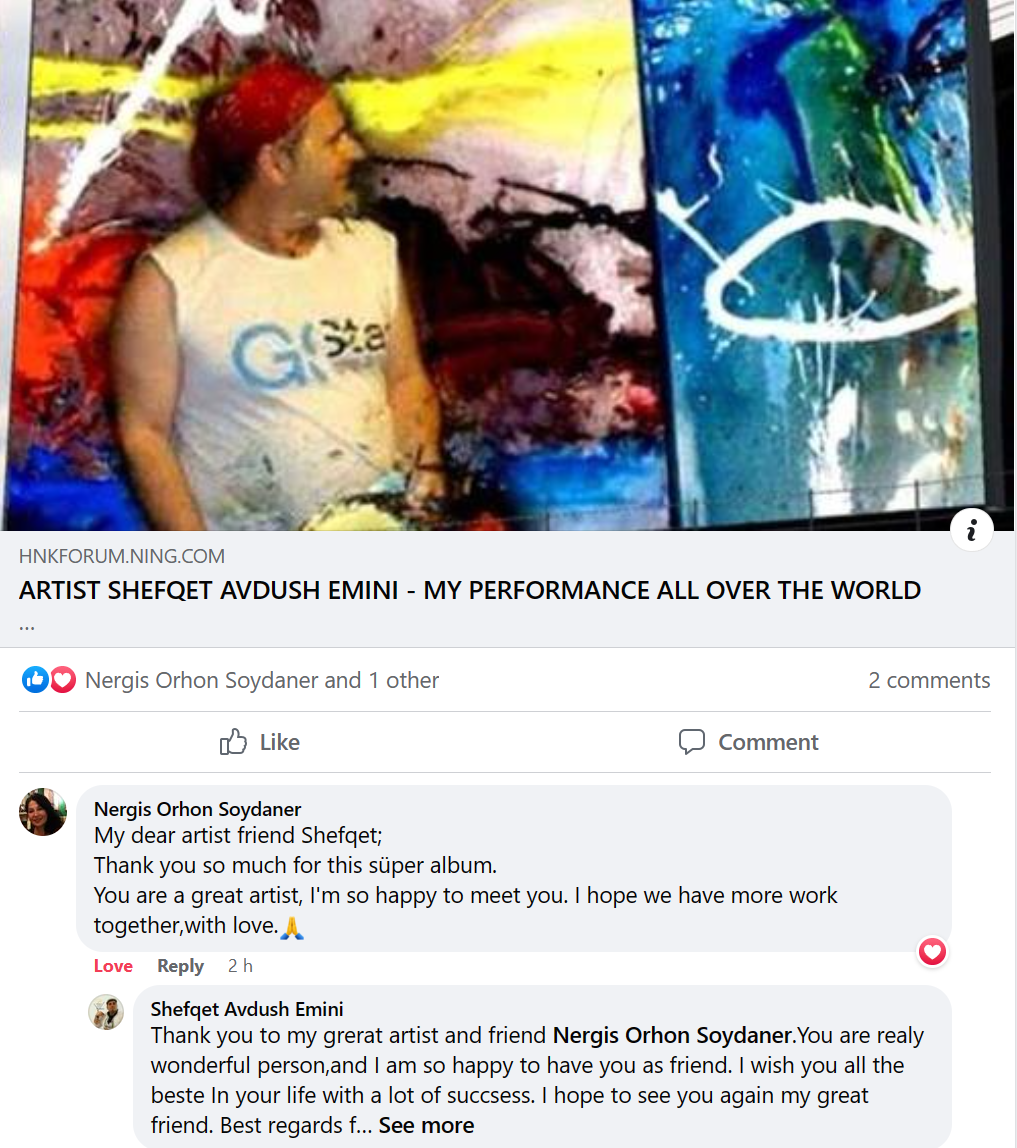
Task: Open Nergis Orhon Soydaner's profile picture
Action: [x=43, y=812]
